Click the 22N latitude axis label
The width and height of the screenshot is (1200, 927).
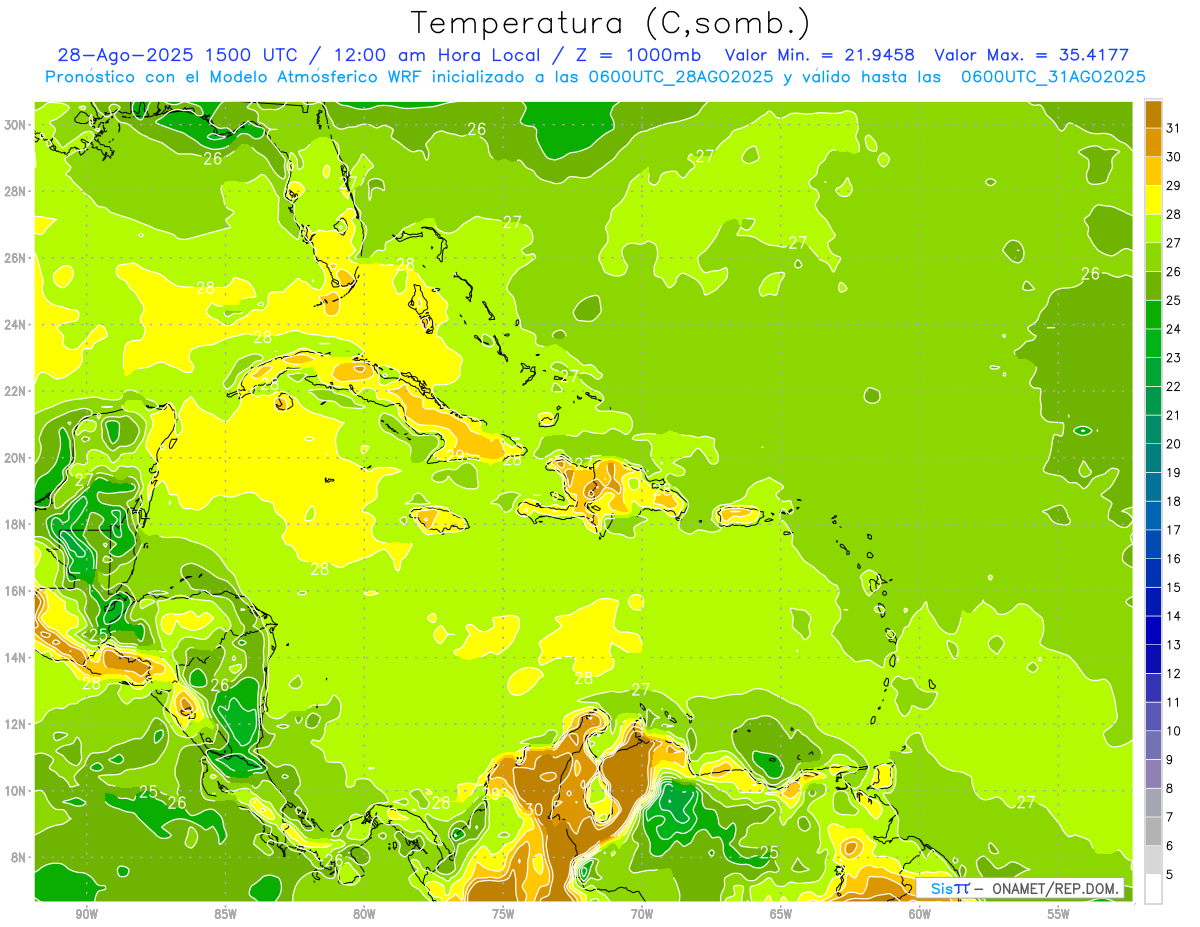point(16,391)
